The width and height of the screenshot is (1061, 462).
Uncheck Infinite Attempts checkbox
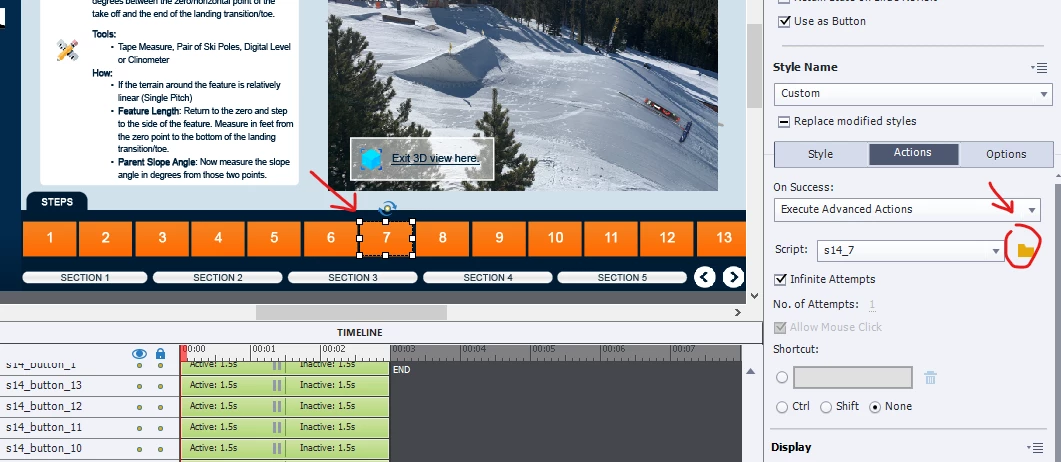(780, 279)
